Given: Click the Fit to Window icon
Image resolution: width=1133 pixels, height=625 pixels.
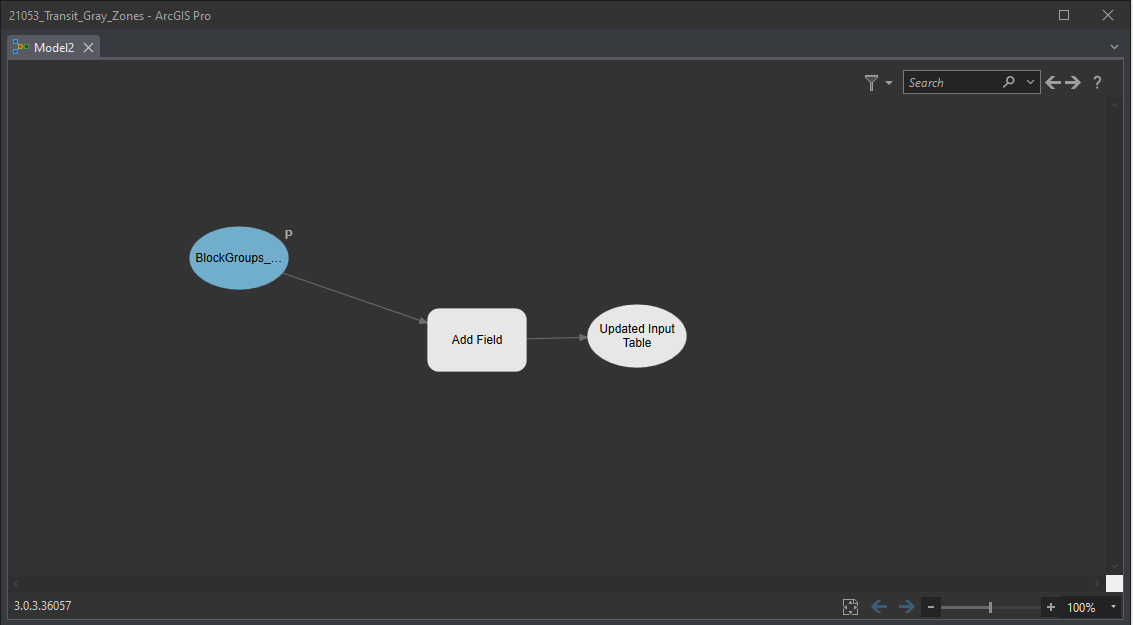Looking at the screenshot, I should [x=850, y=607].
